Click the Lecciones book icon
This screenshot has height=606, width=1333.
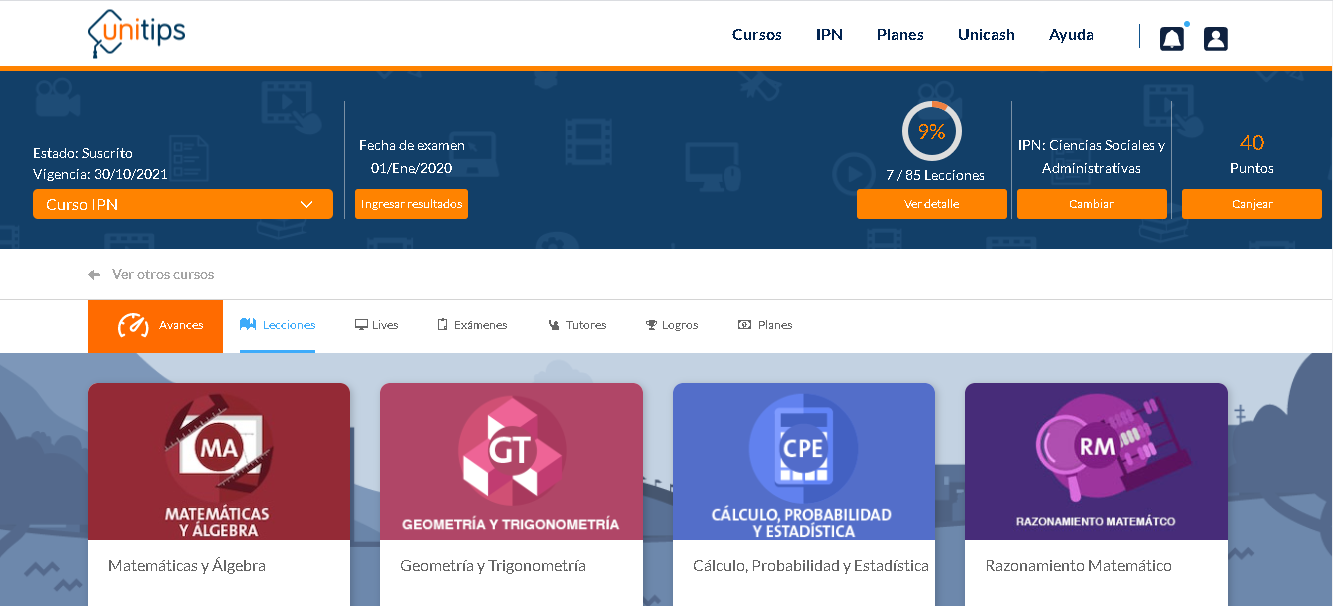pyautogui.click(x=248, y=325)
